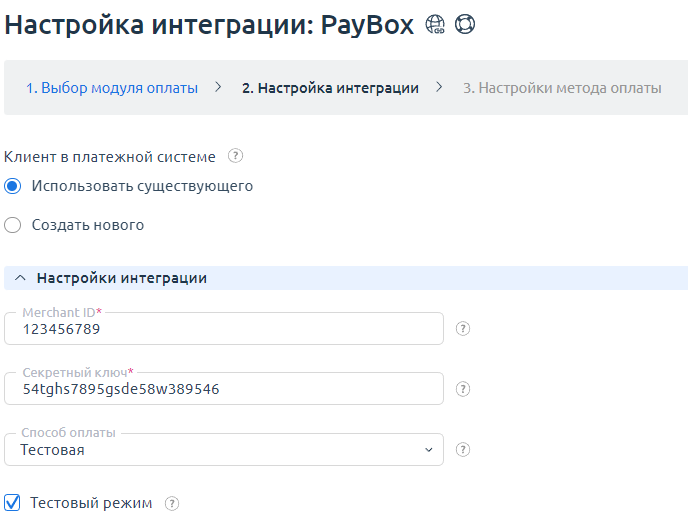The image size is (688, 523).
Task: Go to step 3. Настройки метода оплаты
Action: 562,88
